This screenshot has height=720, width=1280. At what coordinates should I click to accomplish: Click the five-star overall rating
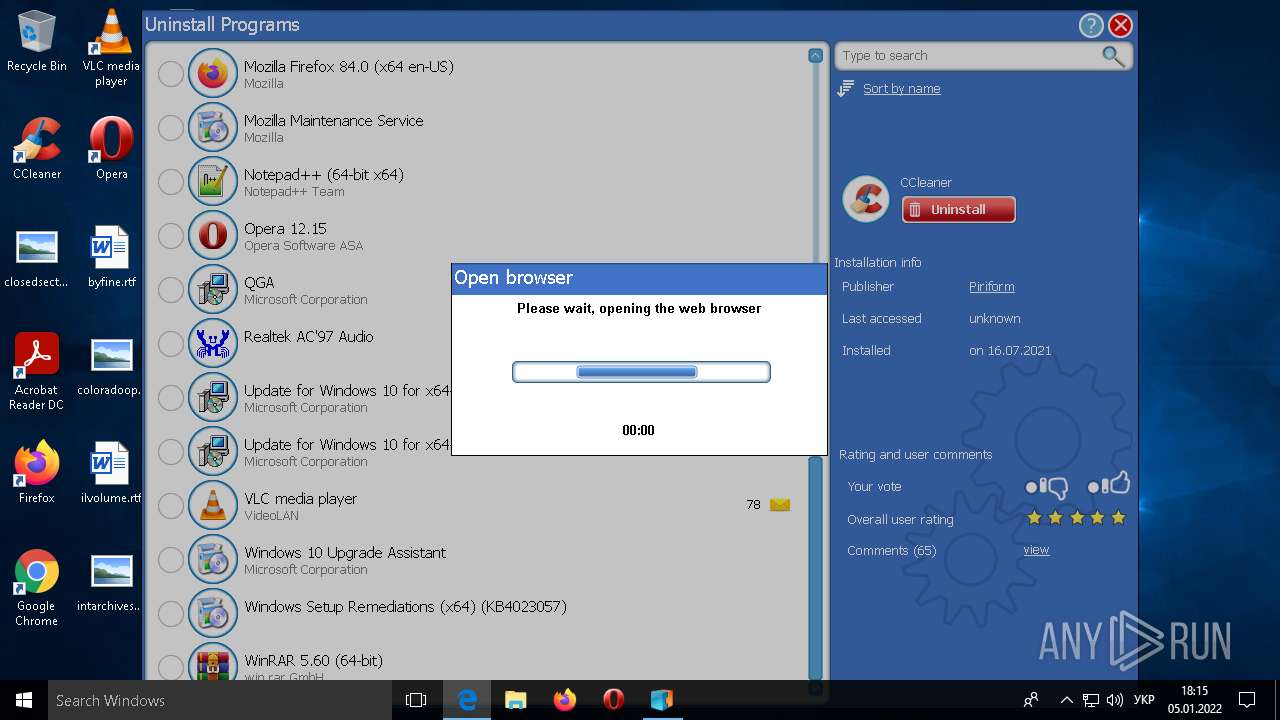coord(1077,518)
